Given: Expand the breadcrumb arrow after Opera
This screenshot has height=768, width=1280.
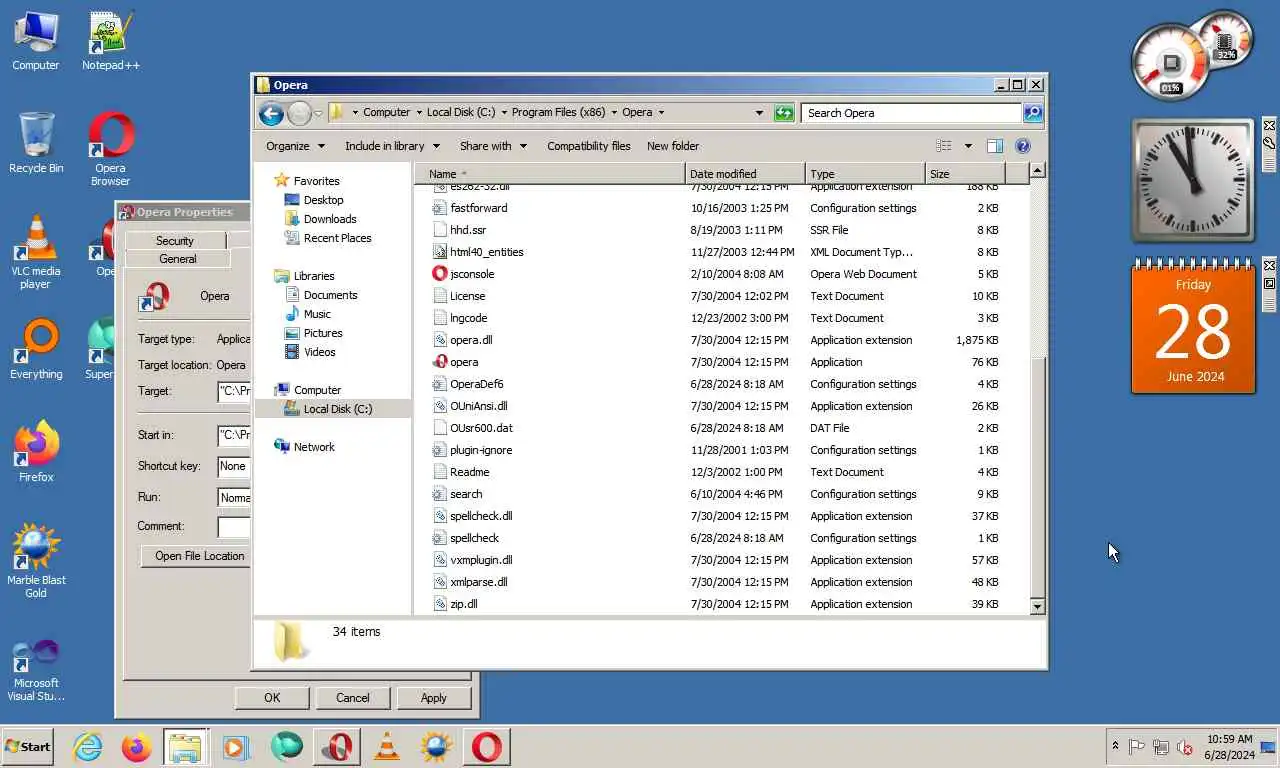Looking at the screenshot, I should [x=661, y=113].
